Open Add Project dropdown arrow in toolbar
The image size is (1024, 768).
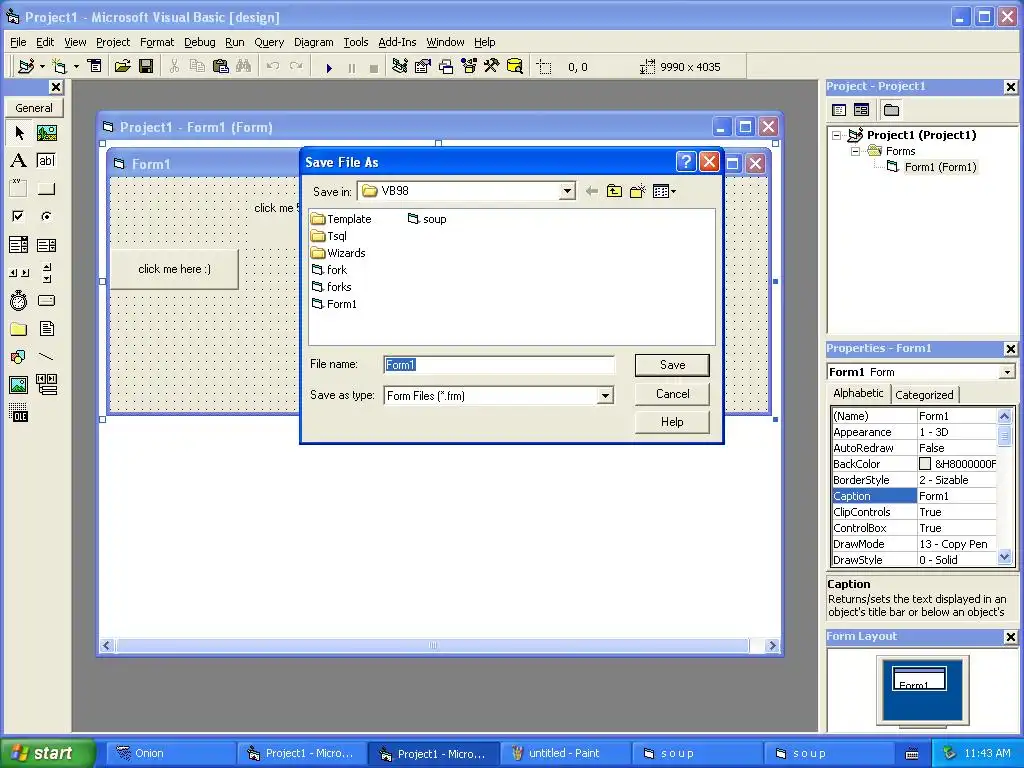coord(42,67)
